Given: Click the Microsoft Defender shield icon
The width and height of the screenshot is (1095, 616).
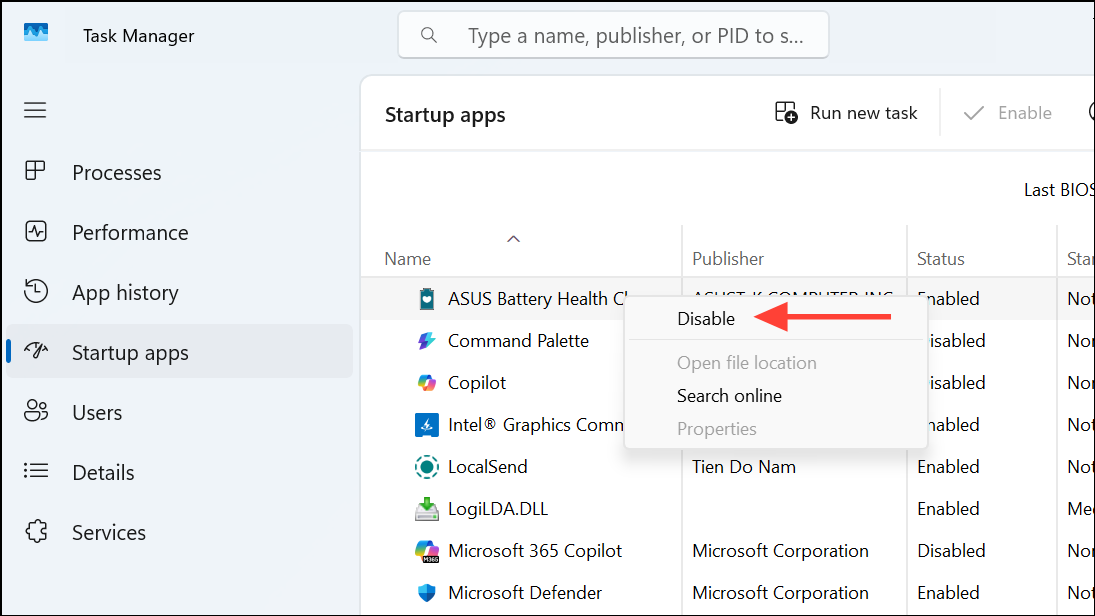Looking at the screenshot, I should 427,592.
